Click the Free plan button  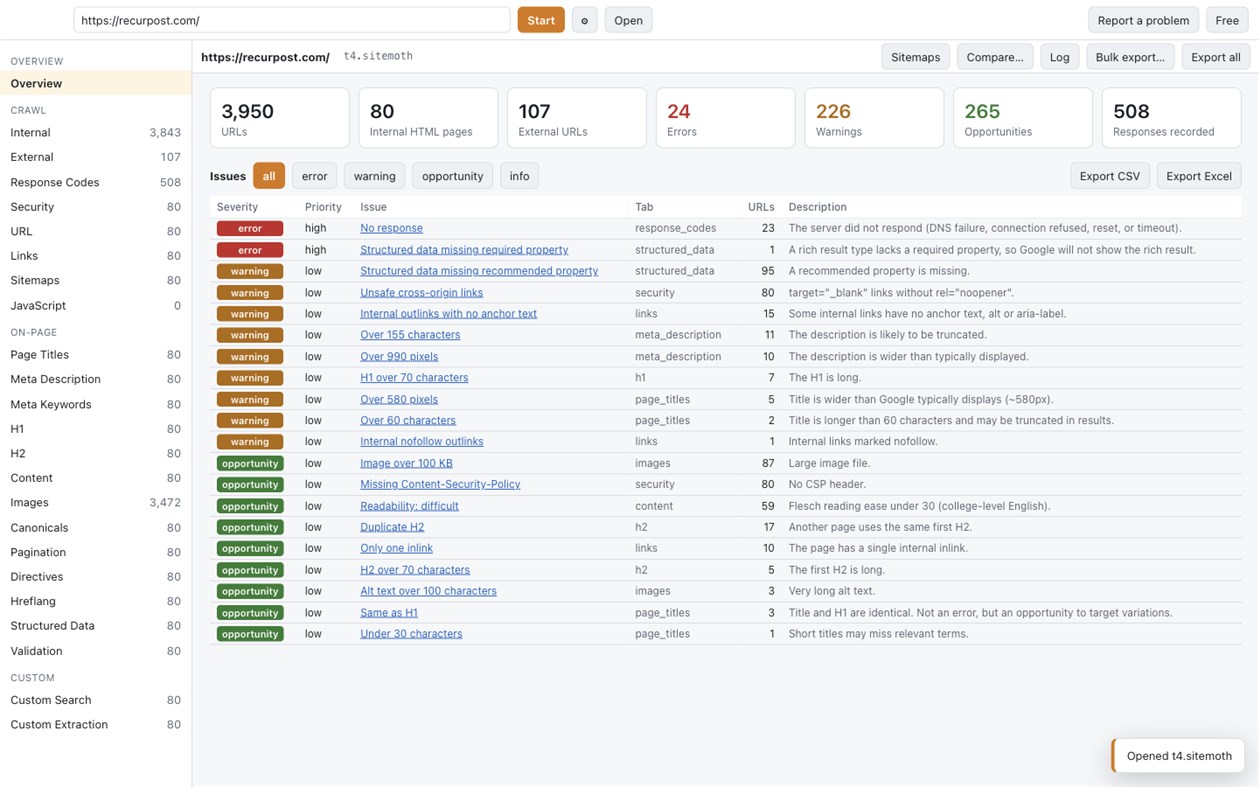coord(1227,20)
